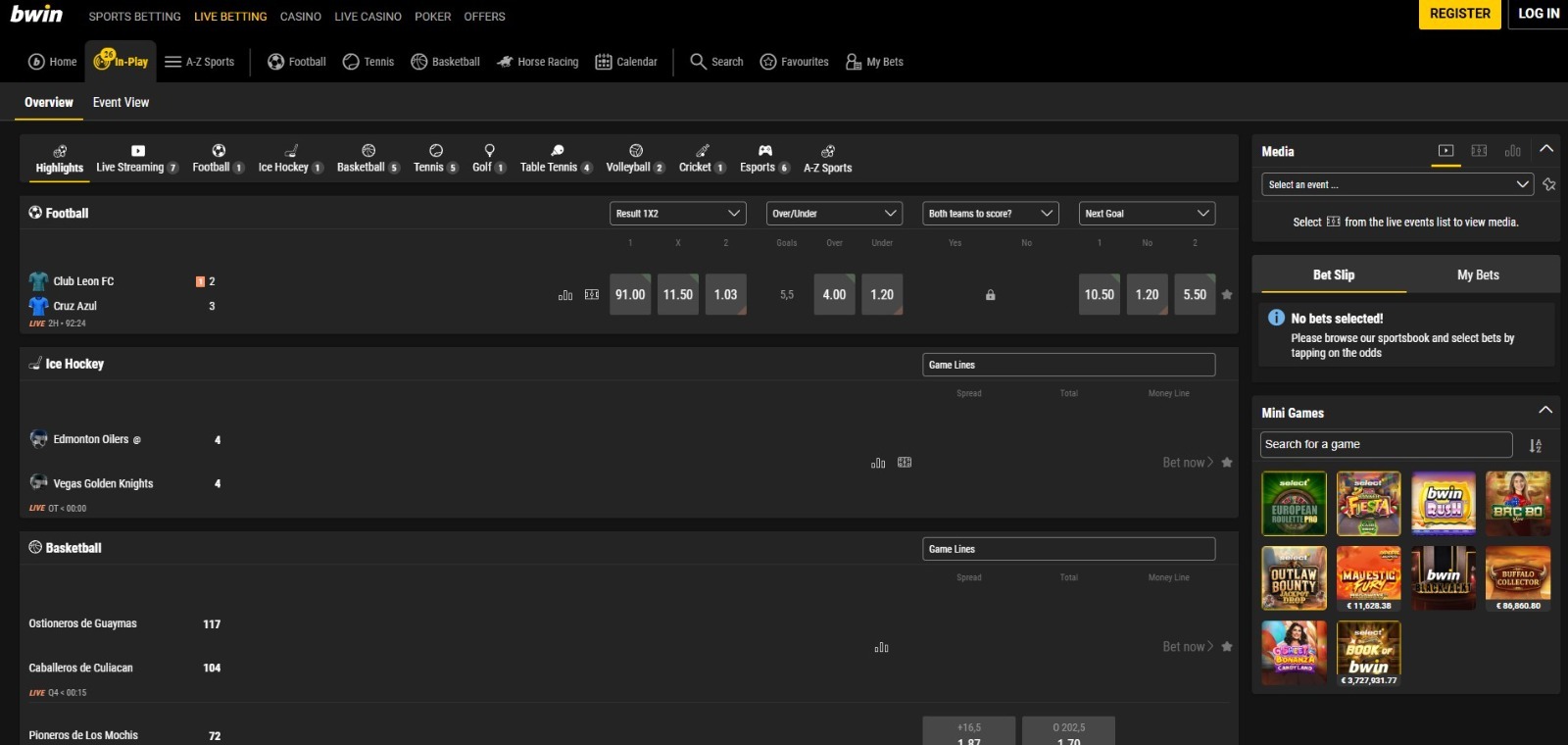Click the Mini Games sort icon
This screenshot has width=1568, height=745.
coord(1536,446)
